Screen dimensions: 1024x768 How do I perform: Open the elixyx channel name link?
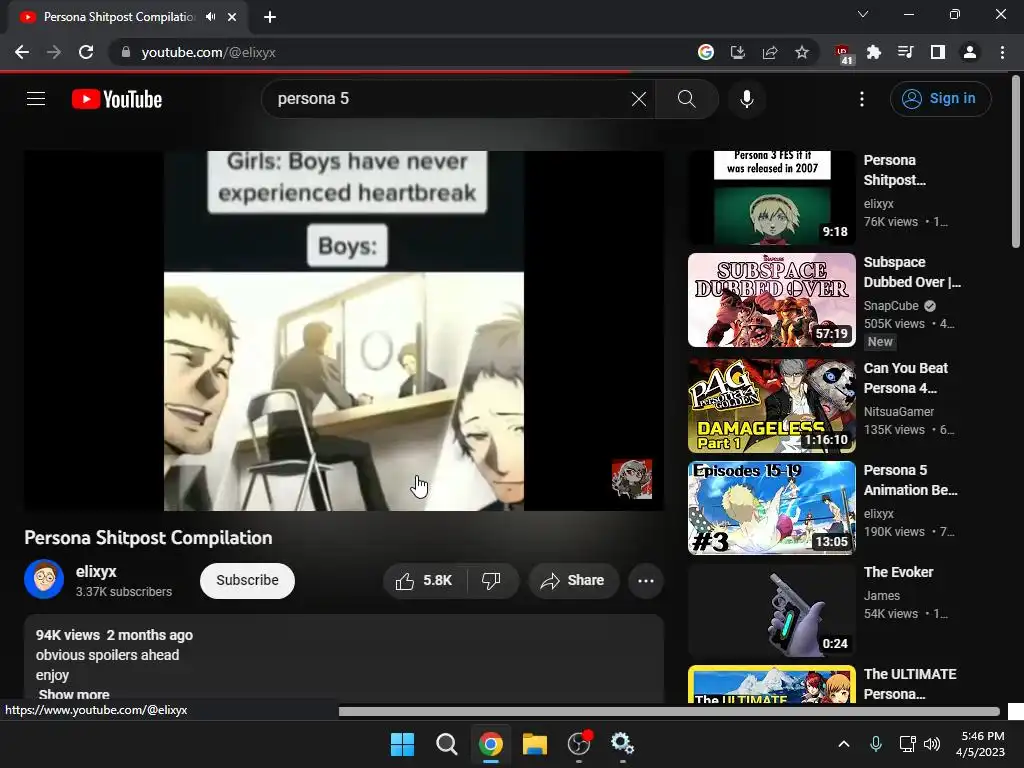(x=96, y=571)
